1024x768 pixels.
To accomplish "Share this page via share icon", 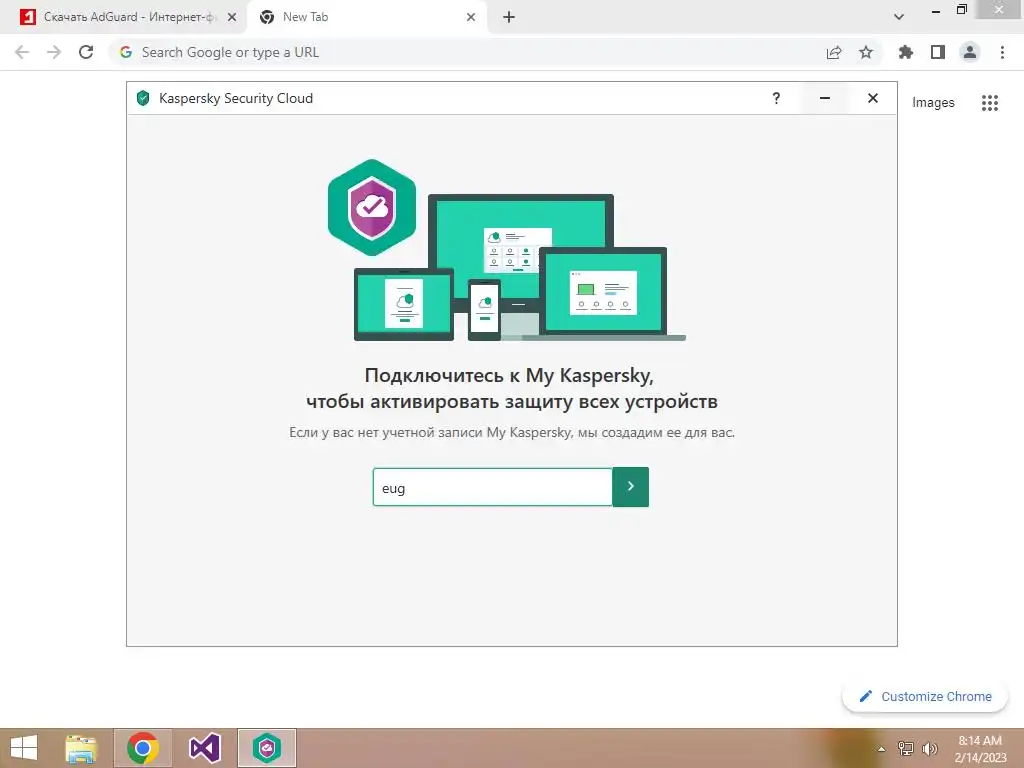I will coord(833,52).
